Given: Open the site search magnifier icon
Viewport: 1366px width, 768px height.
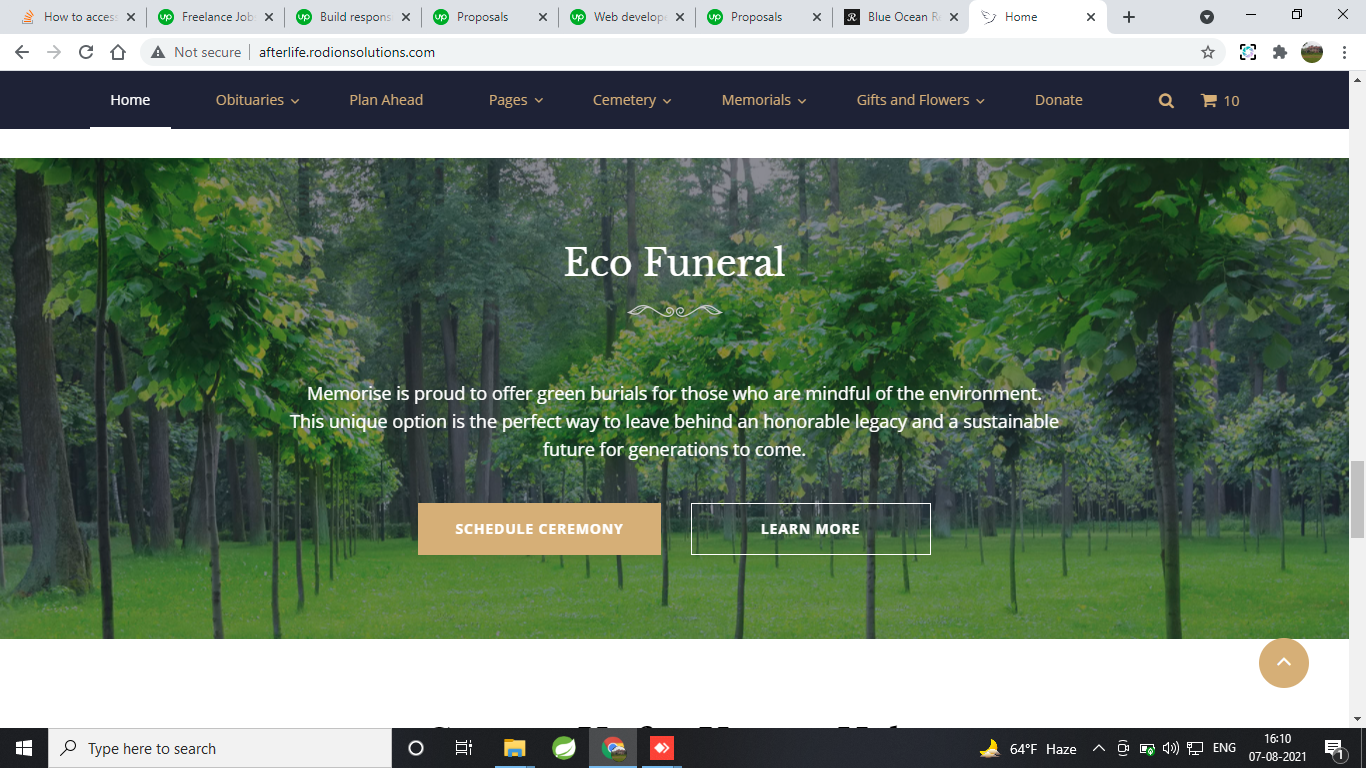Looking at the screenshot, I should point(1166,100).
